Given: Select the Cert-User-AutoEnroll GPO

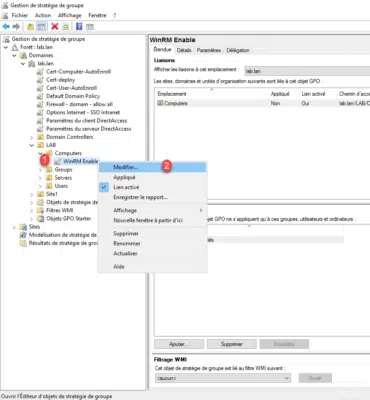Looking at the screenshot, I should click(71, 88).
